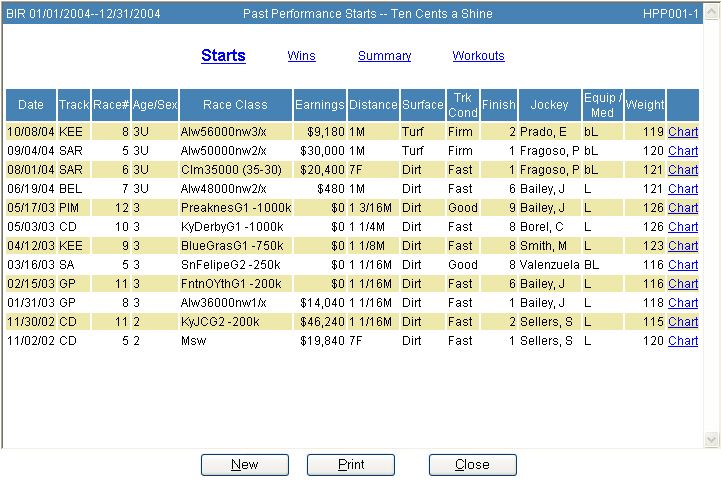The height and width of the screenshot is (481, 721).
Task: Switch to the Summary tab
Action: [384, 56]
